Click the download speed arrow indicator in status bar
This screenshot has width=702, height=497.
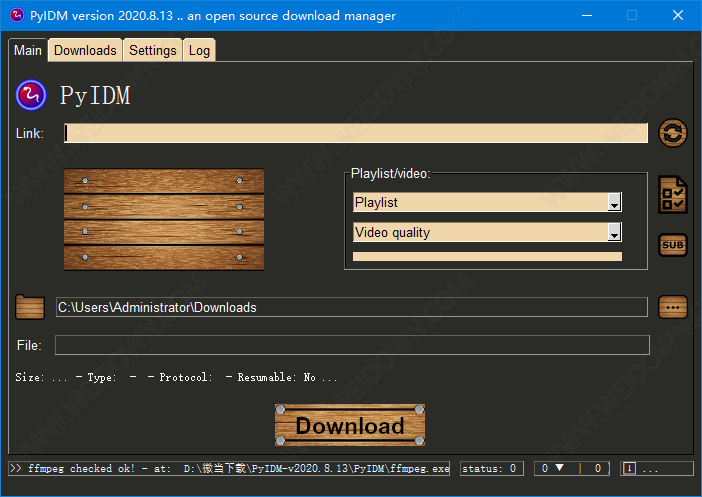pos(559,468)
